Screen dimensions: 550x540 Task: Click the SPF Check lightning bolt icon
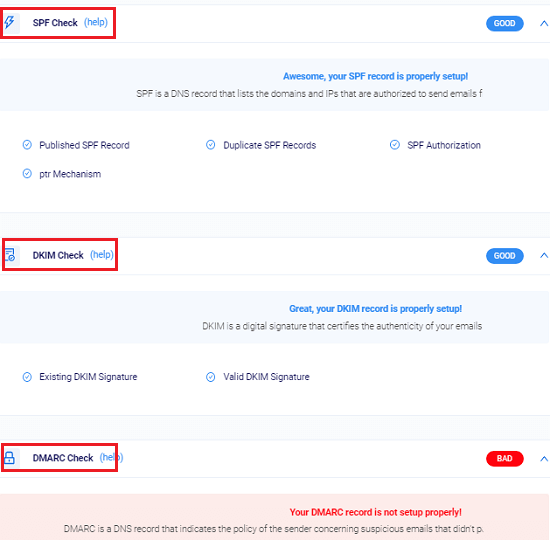[x=10, y=23]
